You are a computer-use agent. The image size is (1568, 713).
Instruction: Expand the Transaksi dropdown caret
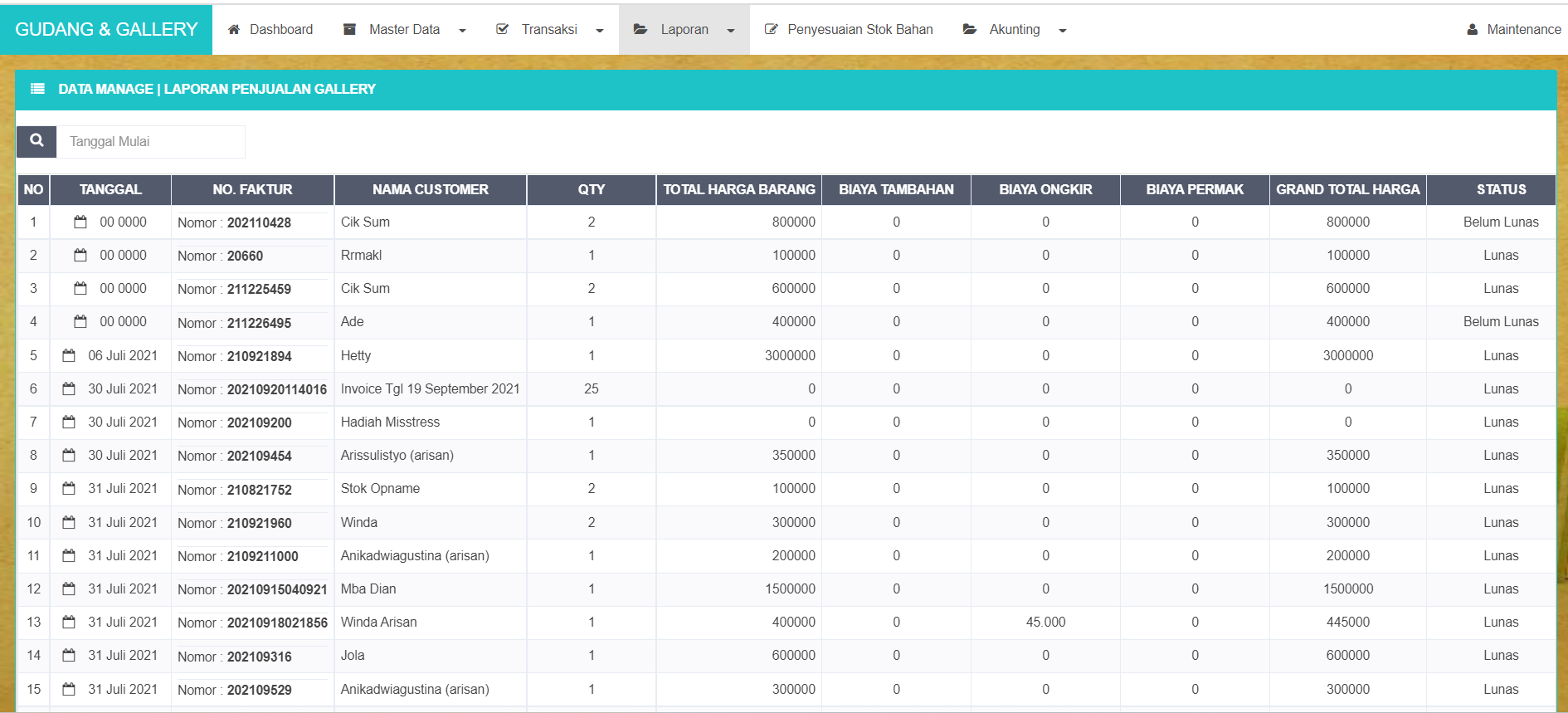click(600, 31)
